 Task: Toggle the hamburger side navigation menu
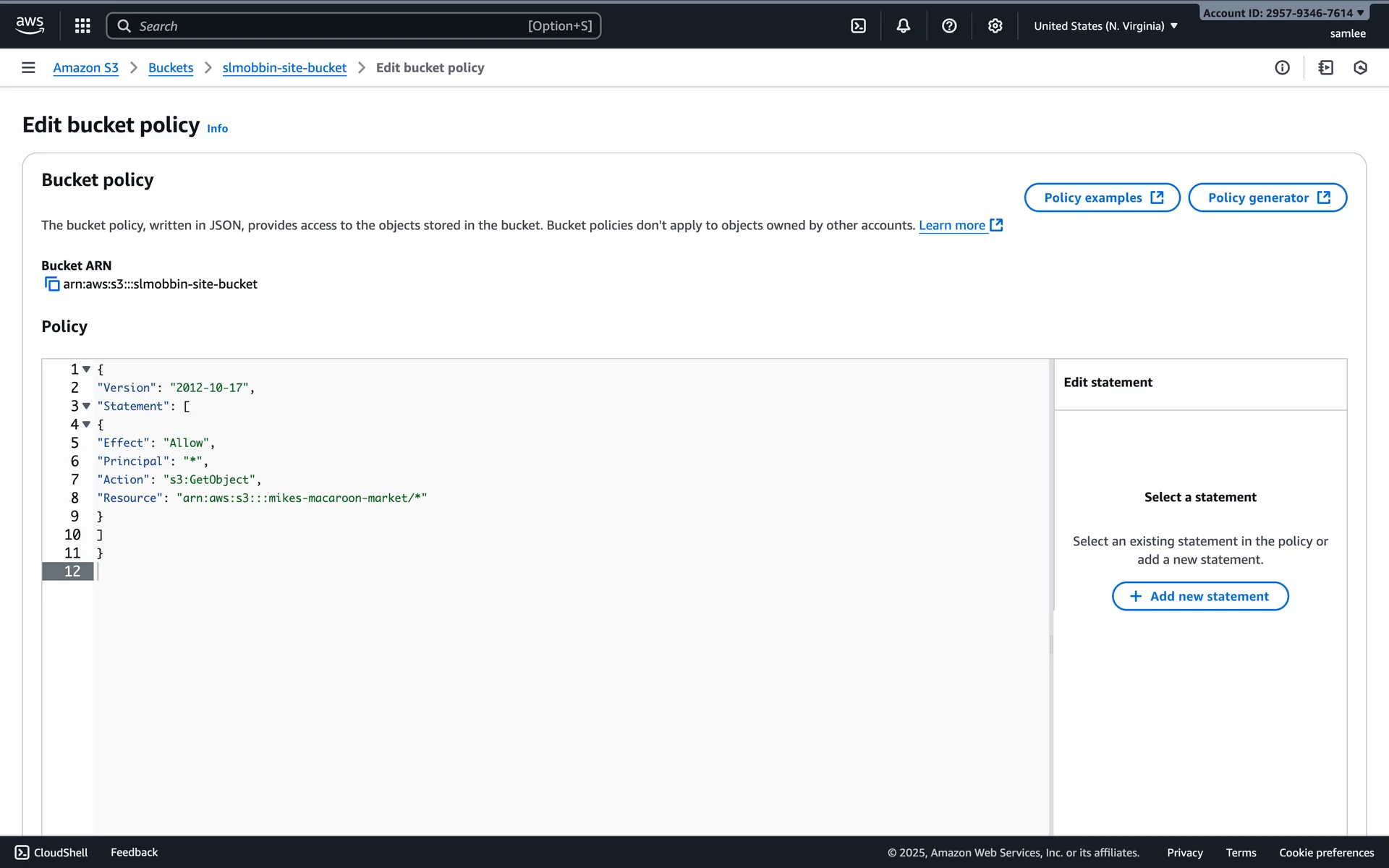pos(28,67)
